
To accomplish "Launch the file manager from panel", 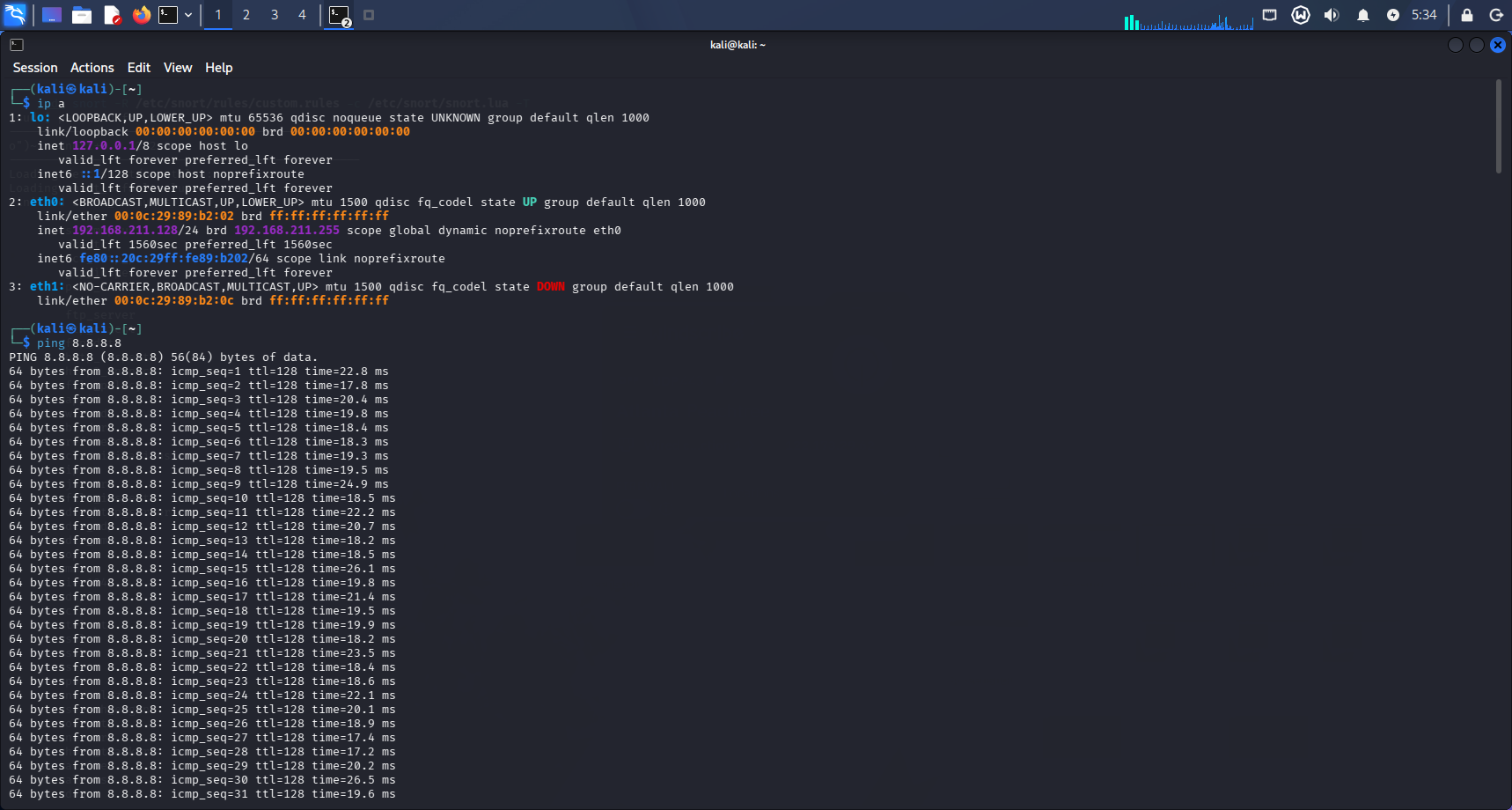I will click(82, 15).
